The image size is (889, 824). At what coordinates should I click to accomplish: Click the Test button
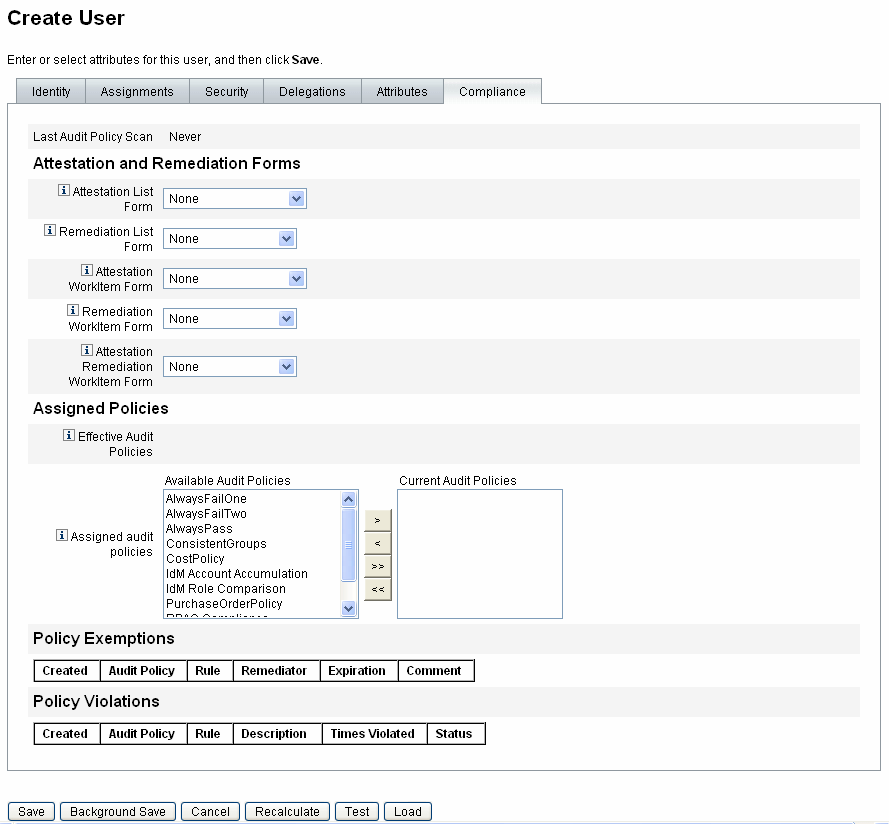coord(357,812)
